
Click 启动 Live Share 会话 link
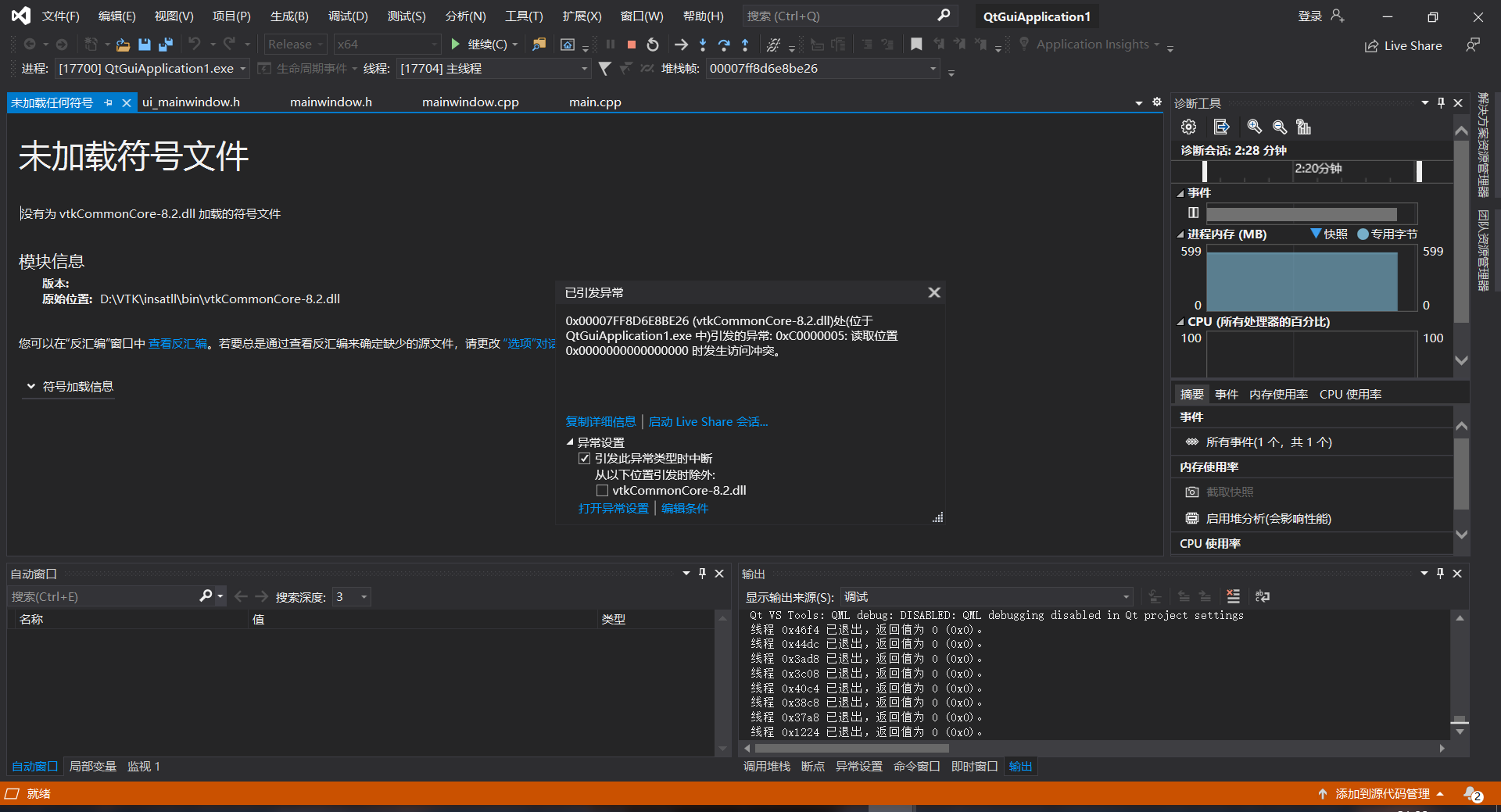pyautogui.click(x=708, y=421)
